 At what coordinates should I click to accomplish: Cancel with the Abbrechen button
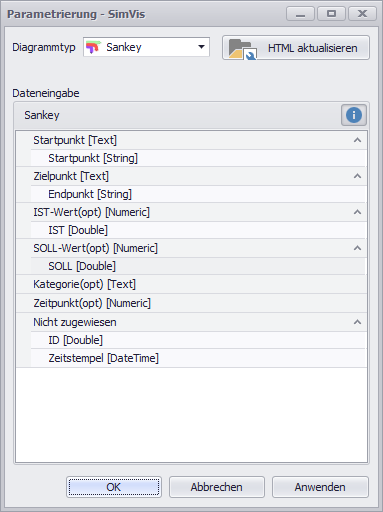217,487
